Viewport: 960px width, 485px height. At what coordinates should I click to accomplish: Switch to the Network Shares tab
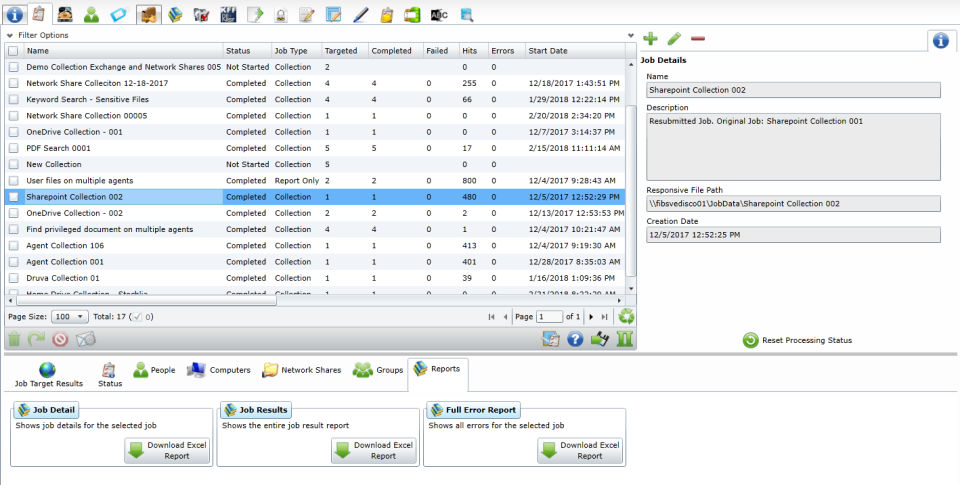[301, 370]
